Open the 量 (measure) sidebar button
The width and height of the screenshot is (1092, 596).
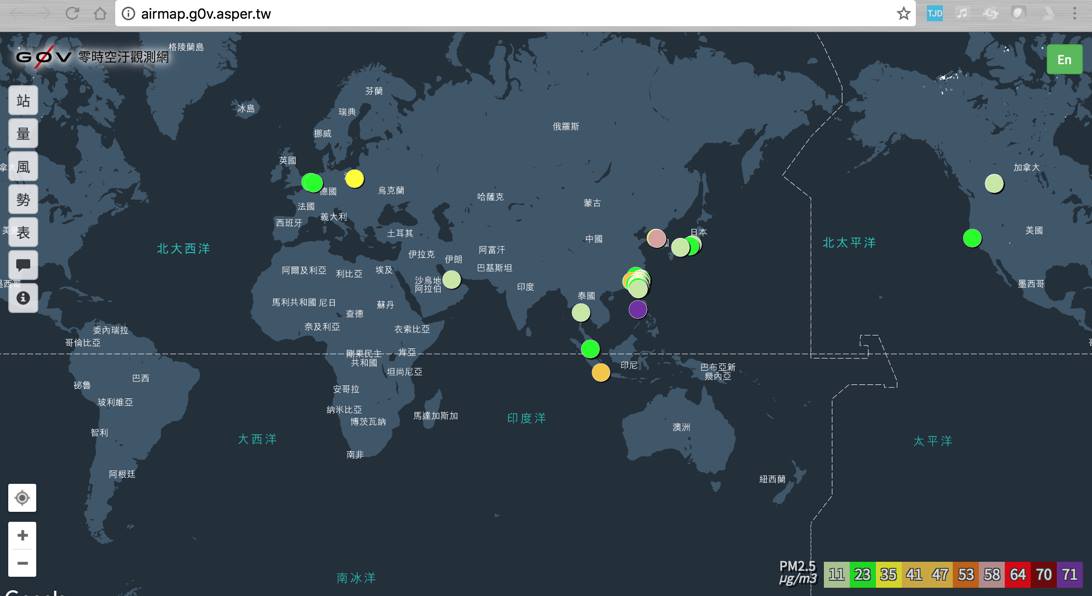[x=23, y=133]
